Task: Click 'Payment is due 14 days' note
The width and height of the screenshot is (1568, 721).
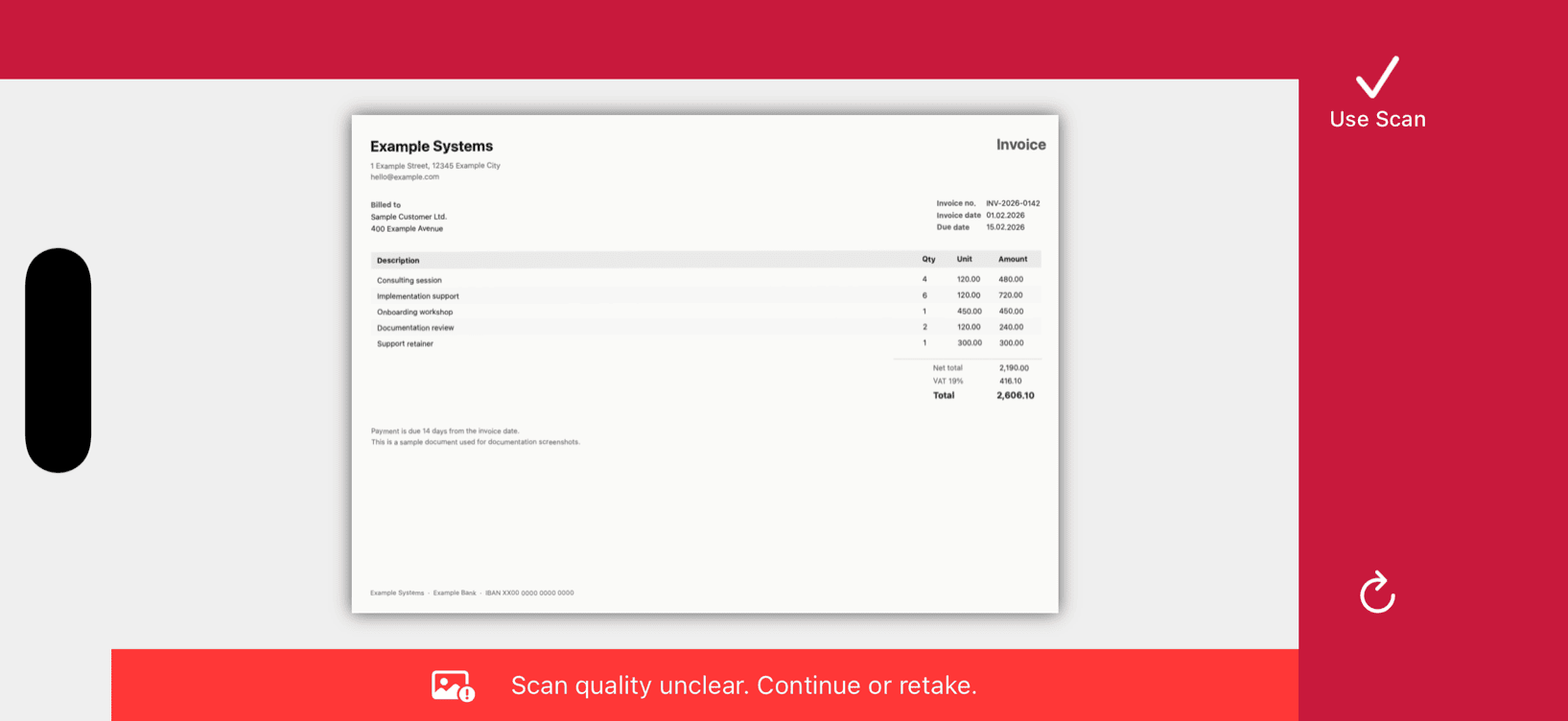Action: coord(445,431)
